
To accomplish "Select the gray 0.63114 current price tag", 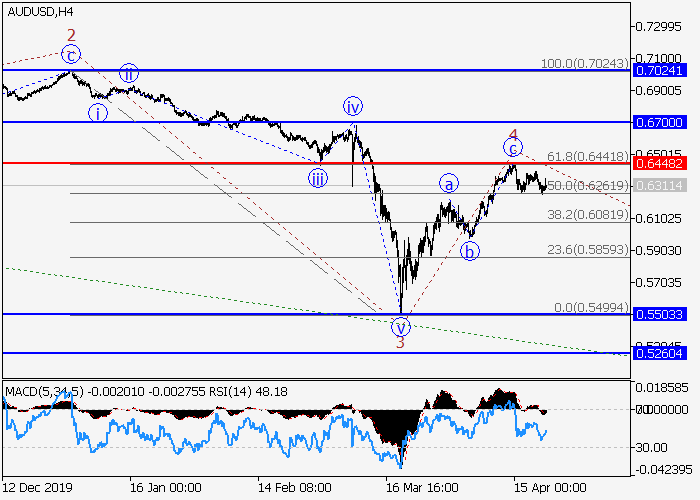I will (658, 185).
